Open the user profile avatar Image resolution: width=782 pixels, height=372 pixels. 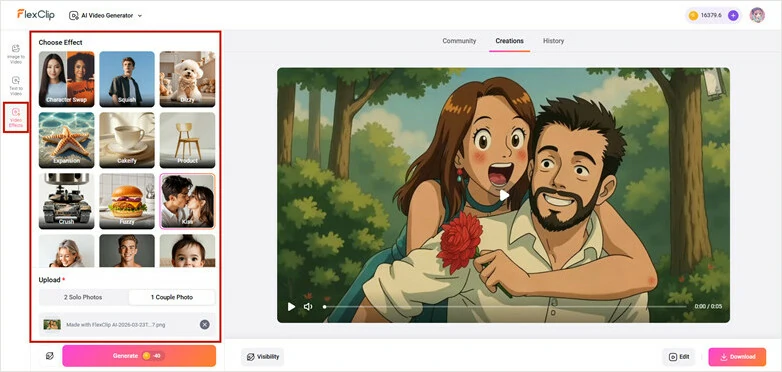pyautogui.click(x=757, y=15)
